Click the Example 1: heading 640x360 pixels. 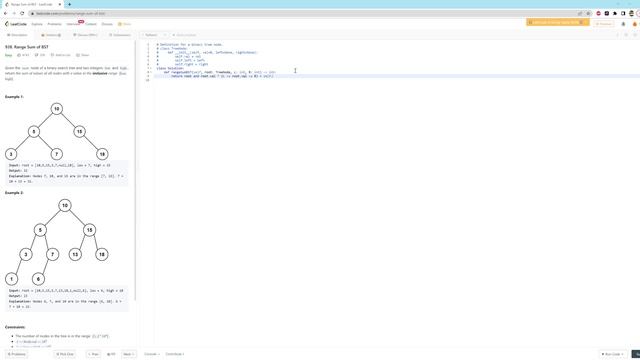(14, 97)
